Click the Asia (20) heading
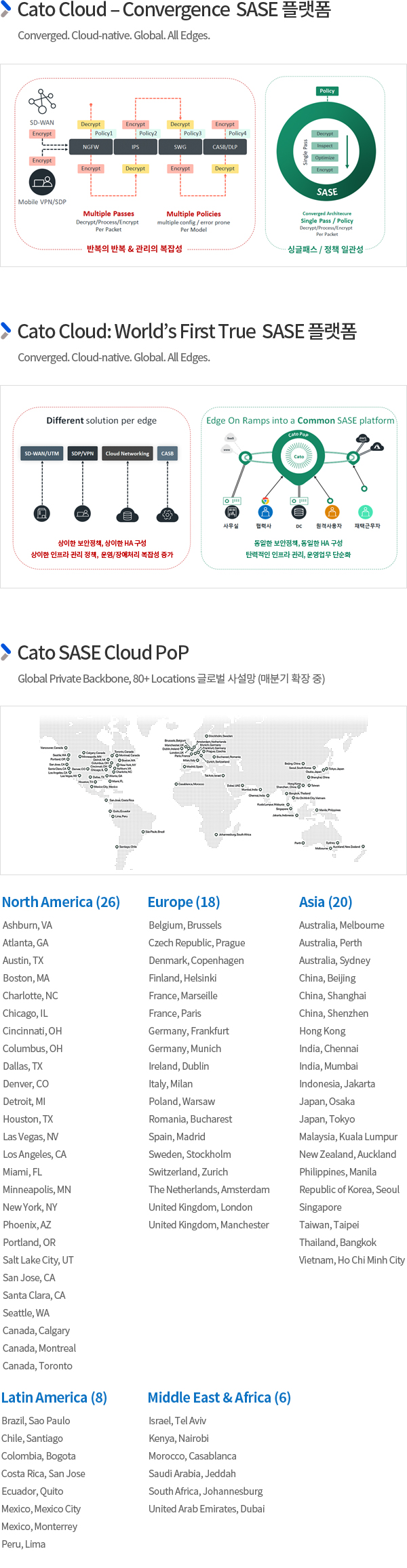The width and height of the screenshot is (407, 1568). tap(326, 902)
